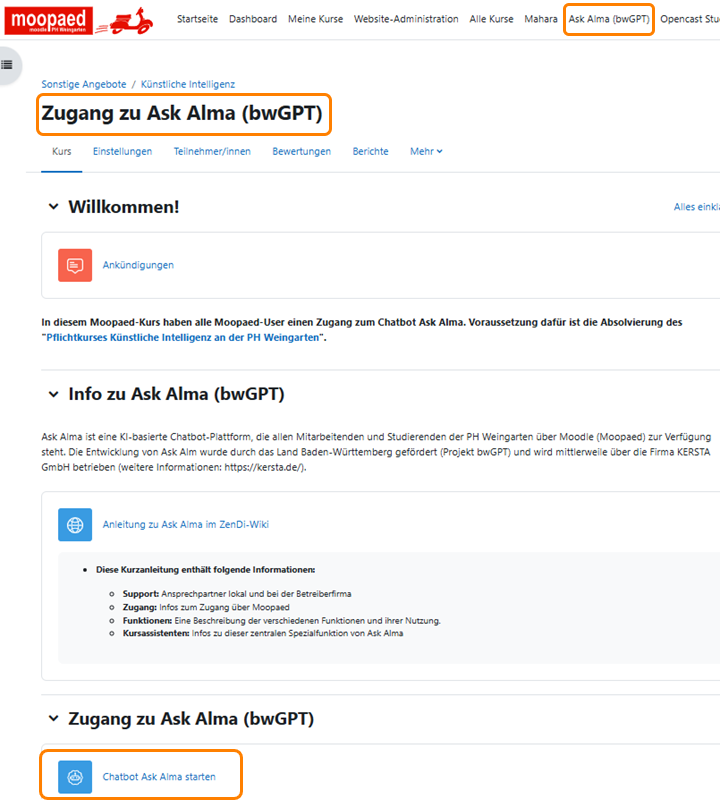Open the Teilnehmer/innen tab
This screenshot has height=800, width=720.
[212, 151]
